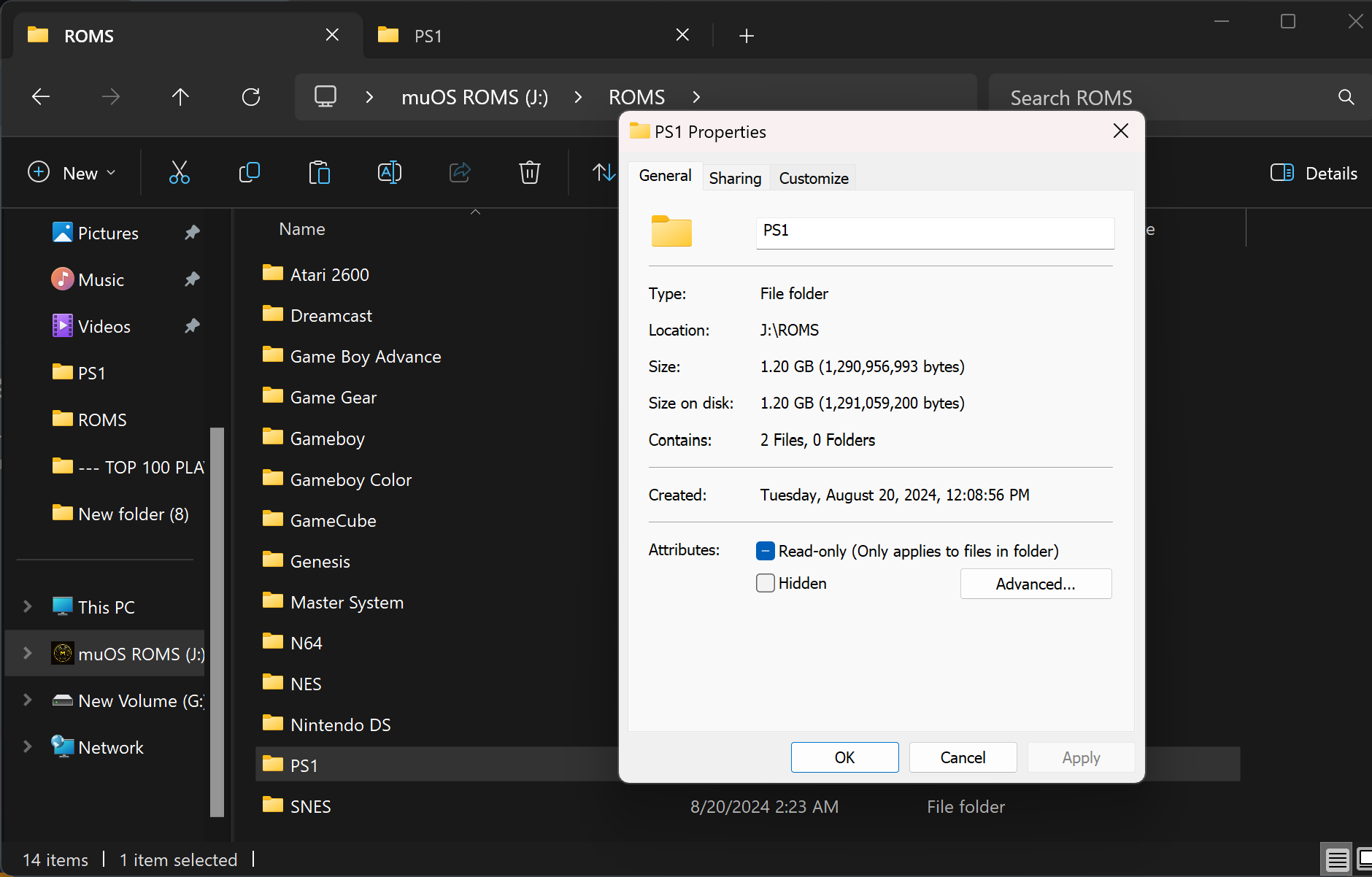This screenshot has width=1372, height=877.
Task: Unpin Music from Quick access
Action: pos(192,279)
